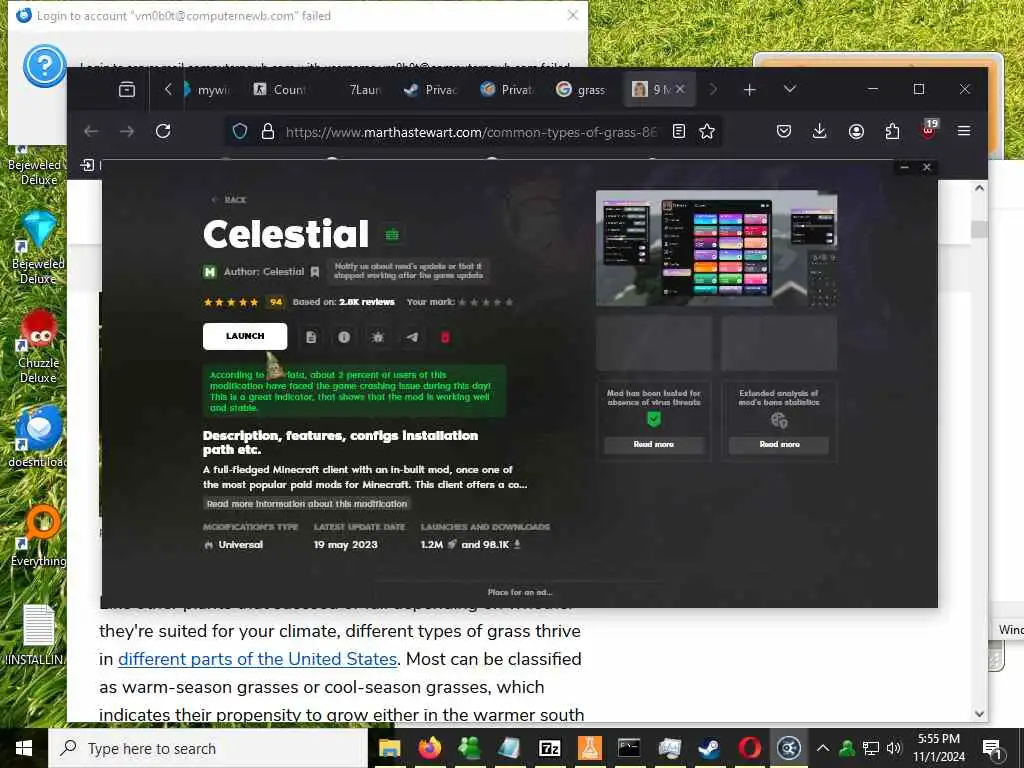This screenshot has width=1024, height=768.
Task: Open the Everything desktop shortcut
Action: tap(38, 536)
